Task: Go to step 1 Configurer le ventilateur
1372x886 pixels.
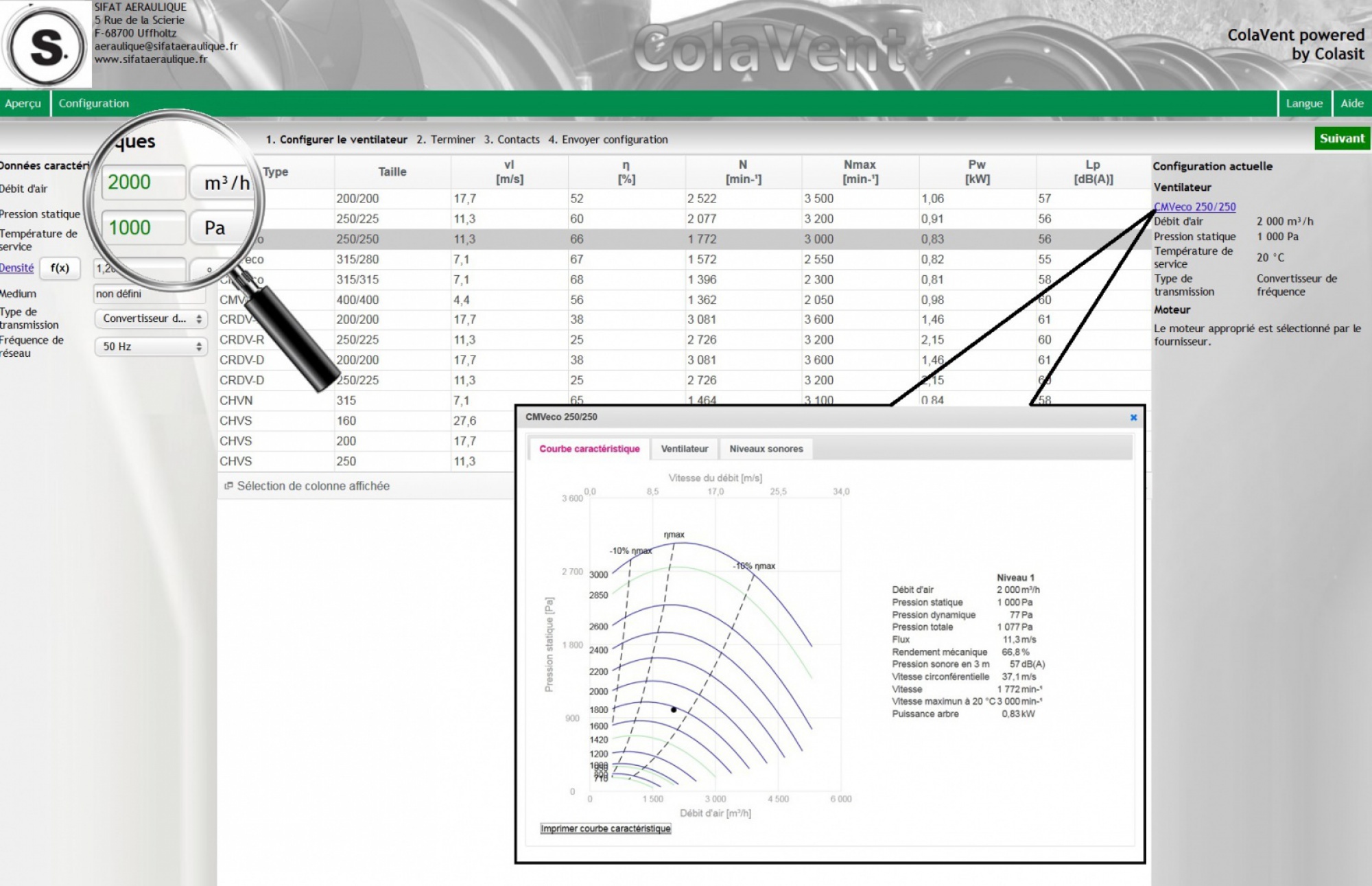Action: [x=337, y=139]
